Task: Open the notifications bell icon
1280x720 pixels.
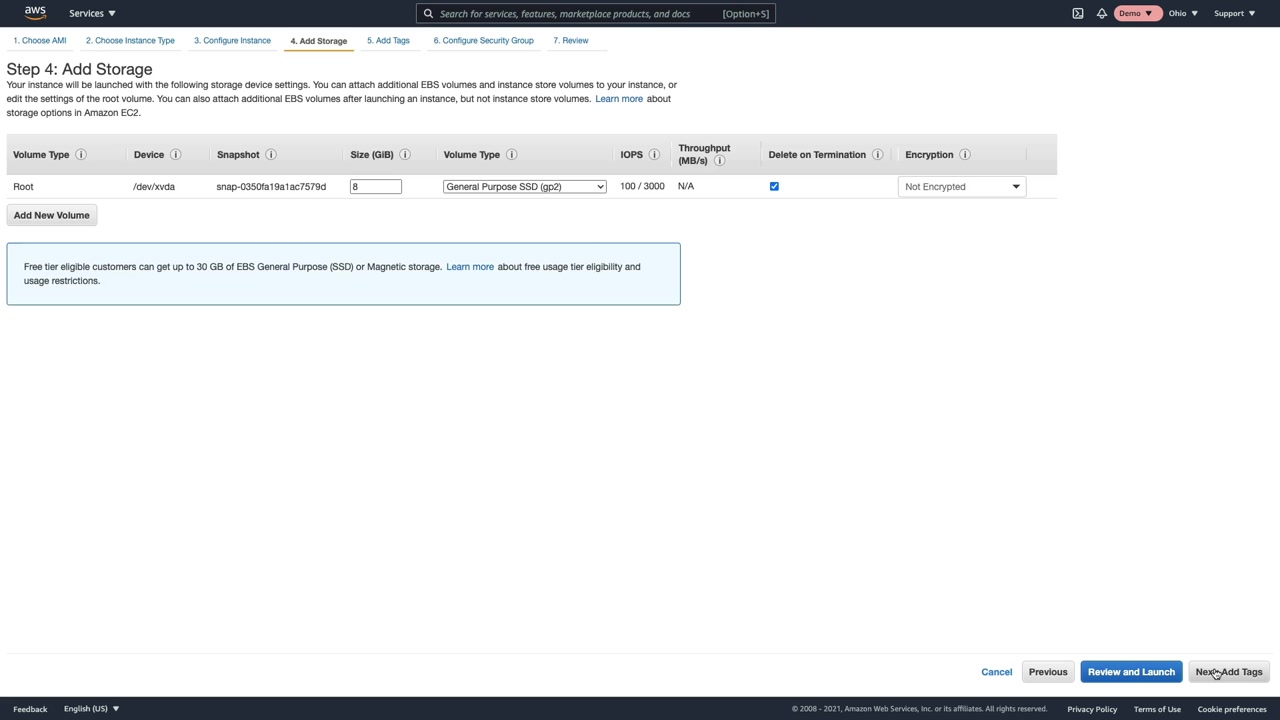Action: (1101, 13)
